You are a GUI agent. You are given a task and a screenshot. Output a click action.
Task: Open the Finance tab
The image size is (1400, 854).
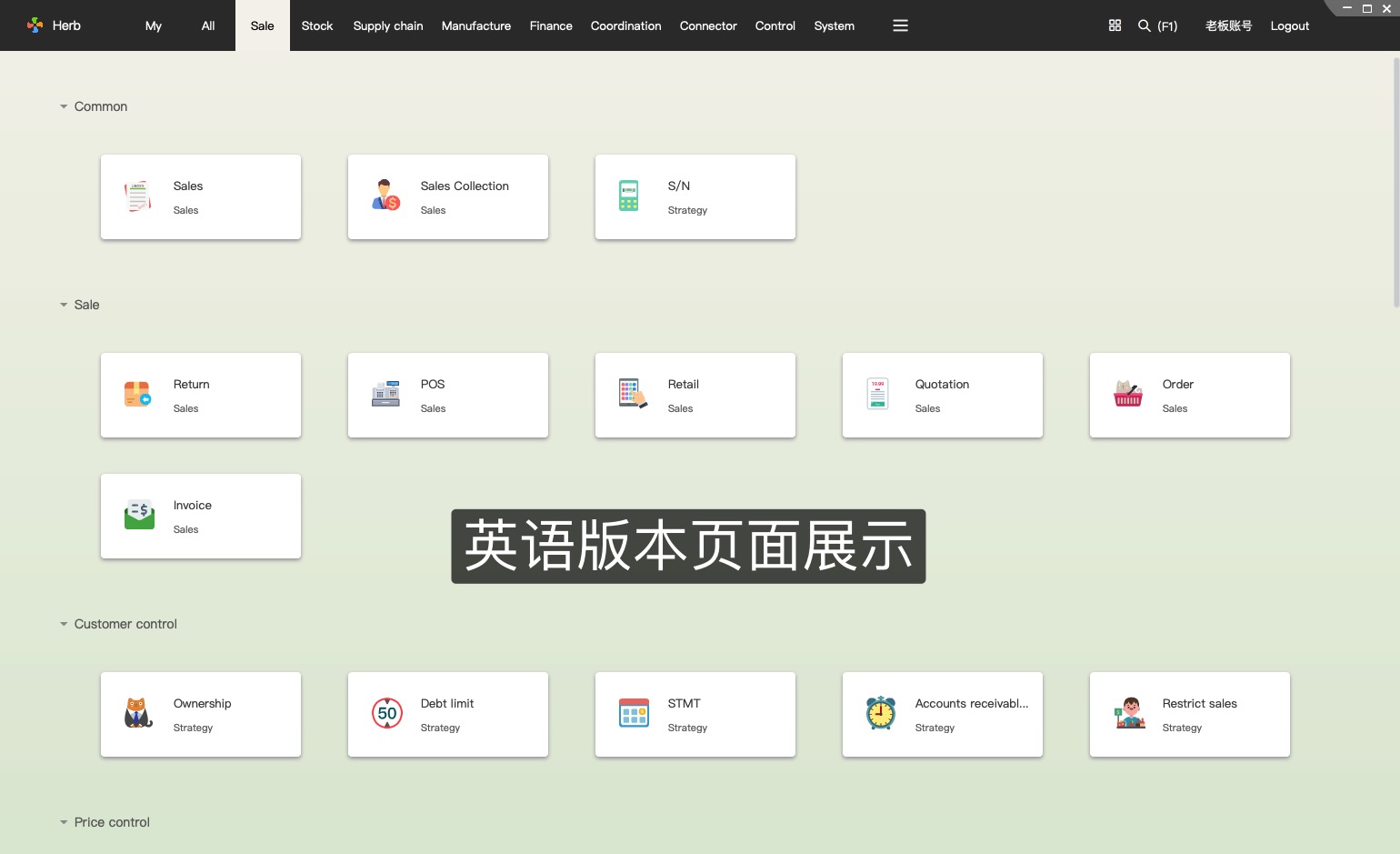[x=551, y=25]
